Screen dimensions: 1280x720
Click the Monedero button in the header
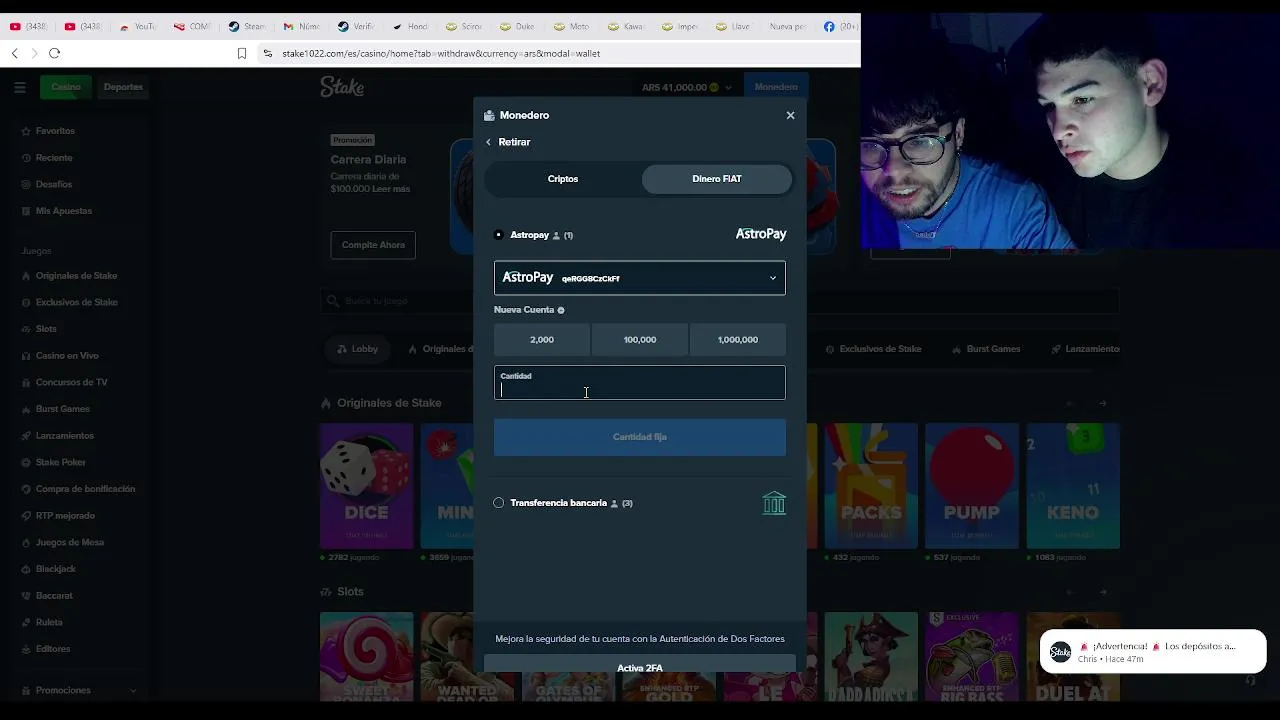click(776, 87)
